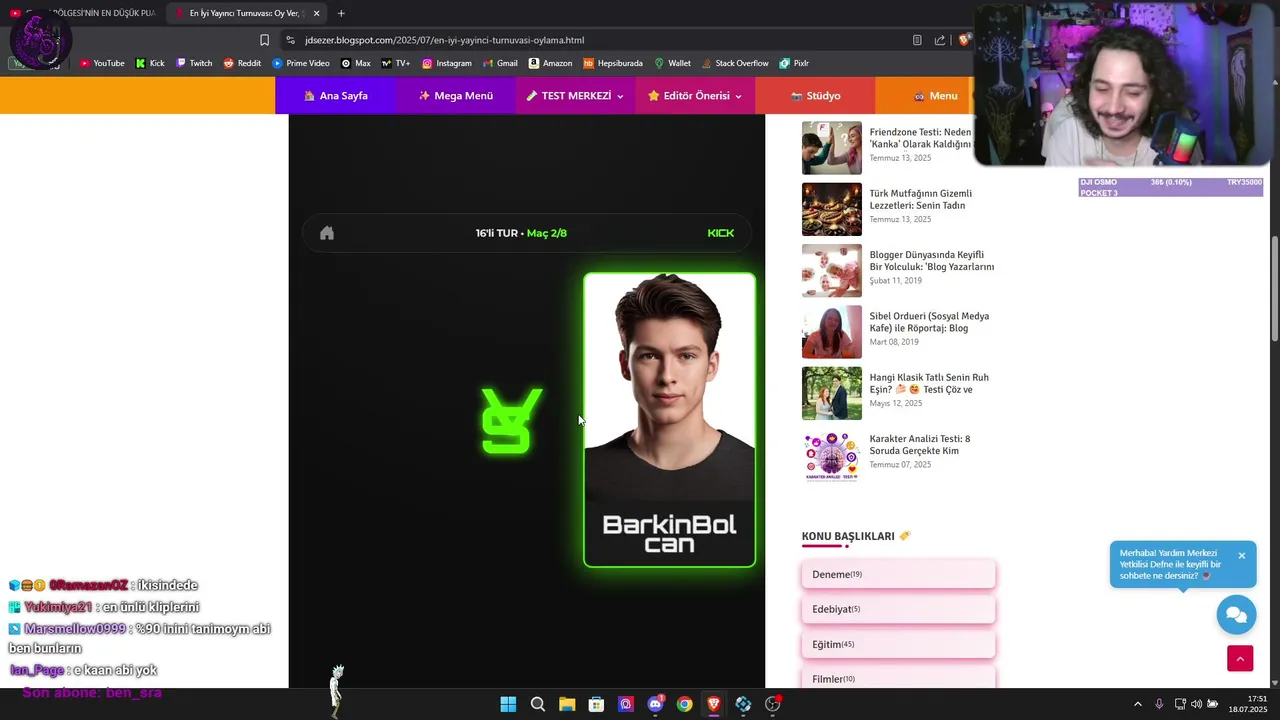
Task: Click the home icon in tournament header
Action: point(327,233)
